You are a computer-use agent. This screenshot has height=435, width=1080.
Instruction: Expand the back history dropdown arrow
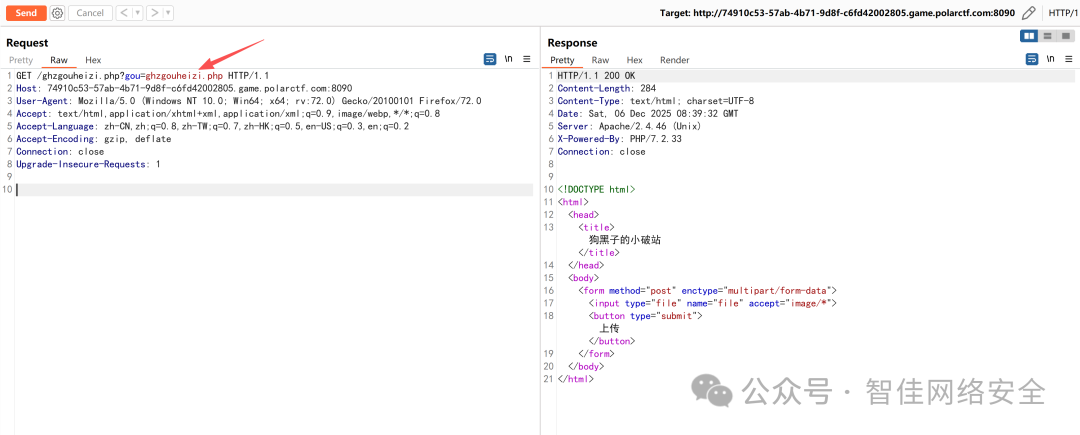click(x=137, y=12)
